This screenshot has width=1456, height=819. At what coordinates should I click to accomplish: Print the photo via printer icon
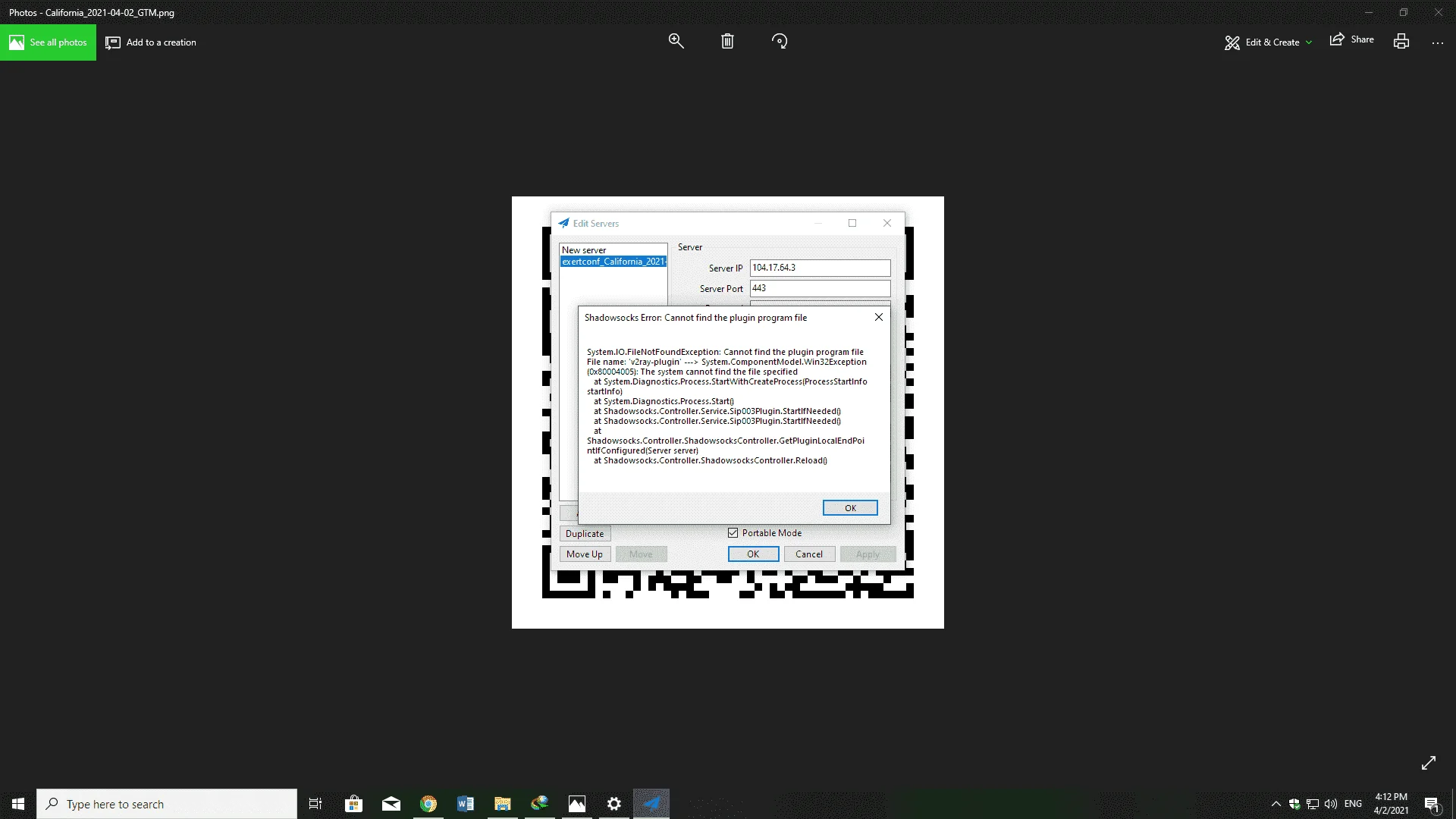[x=1401, y=42]
